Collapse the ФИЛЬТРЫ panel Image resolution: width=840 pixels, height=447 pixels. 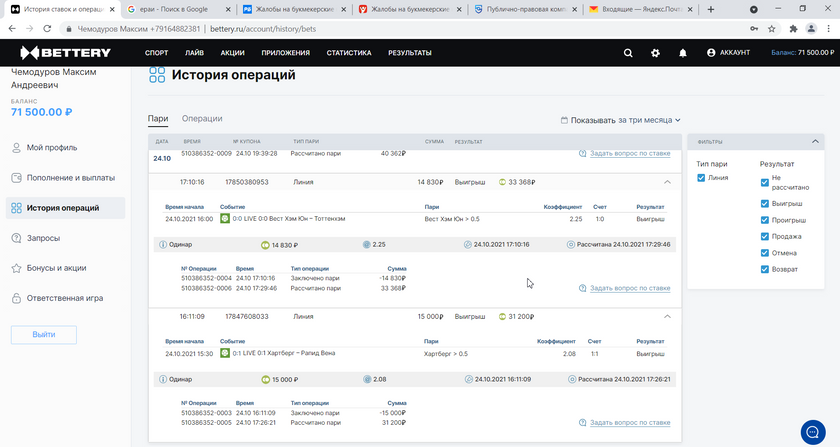[x=815, y=141]
